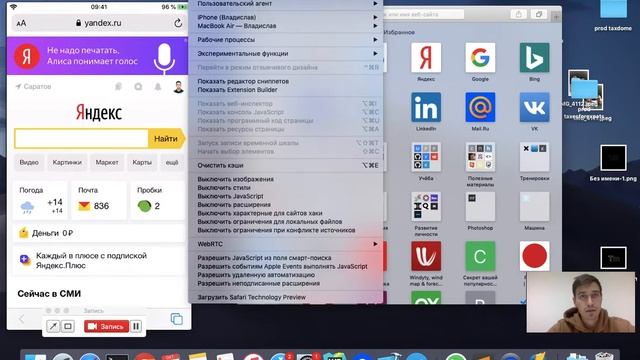
Task: Open the Полезные материалы favorites folder
Action: point(480,157)
